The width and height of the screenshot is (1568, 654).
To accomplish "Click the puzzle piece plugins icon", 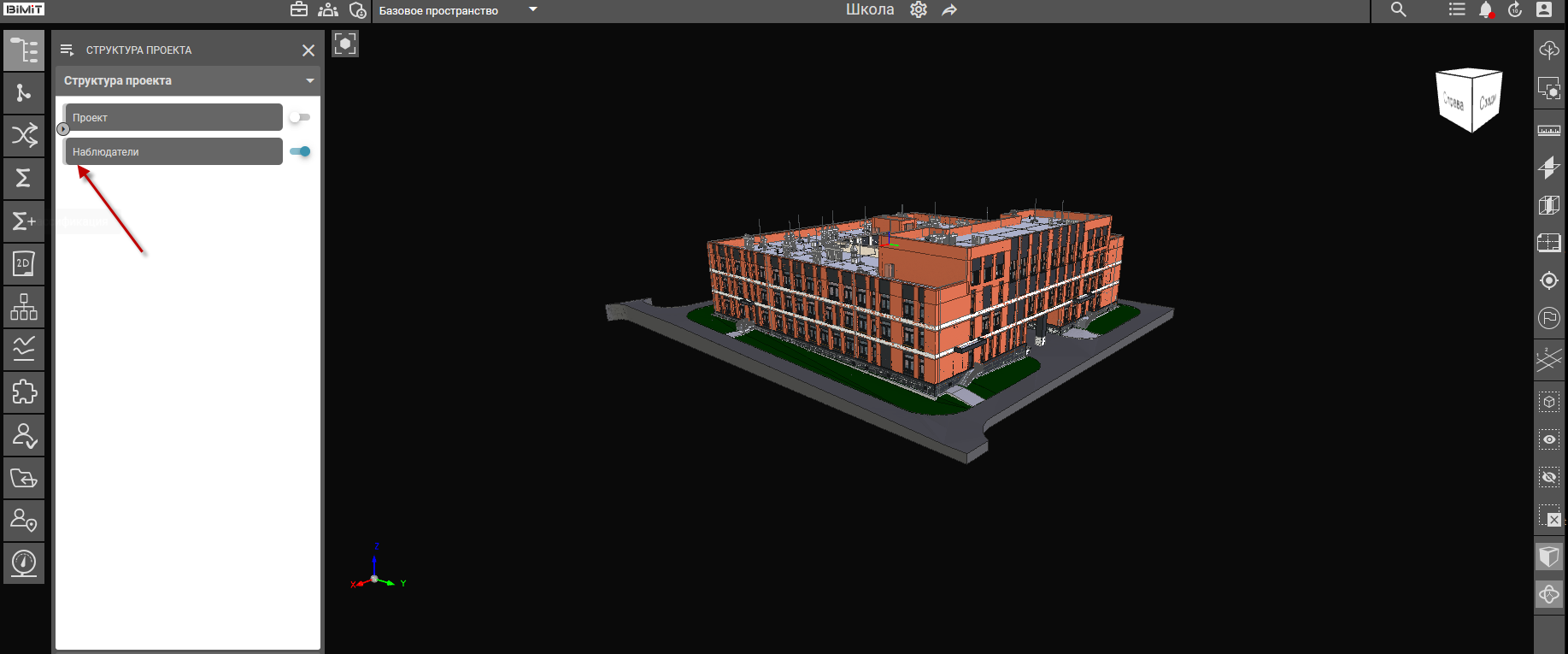I will click(x=24, y=392).
